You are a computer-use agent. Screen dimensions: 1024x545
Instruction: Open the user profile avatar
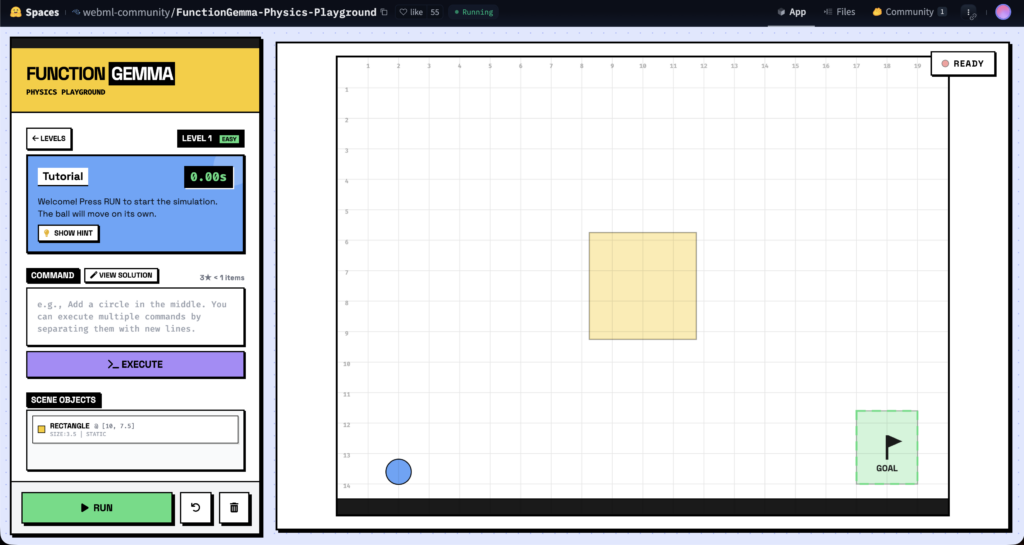coord(1003,12)
